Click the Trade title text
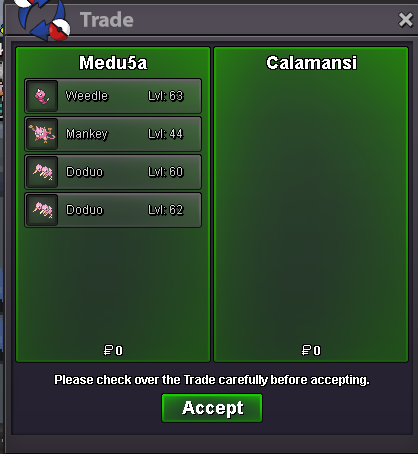The height and width of the screenshot is (454, 418). coord(107,20)
